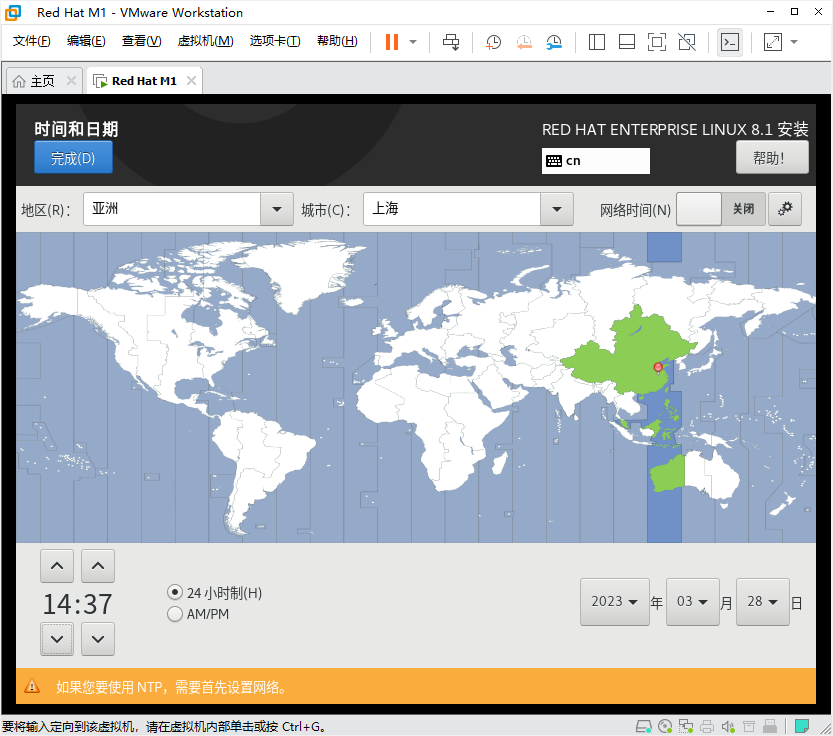Enter full screen mode

[x=657, y=42]
